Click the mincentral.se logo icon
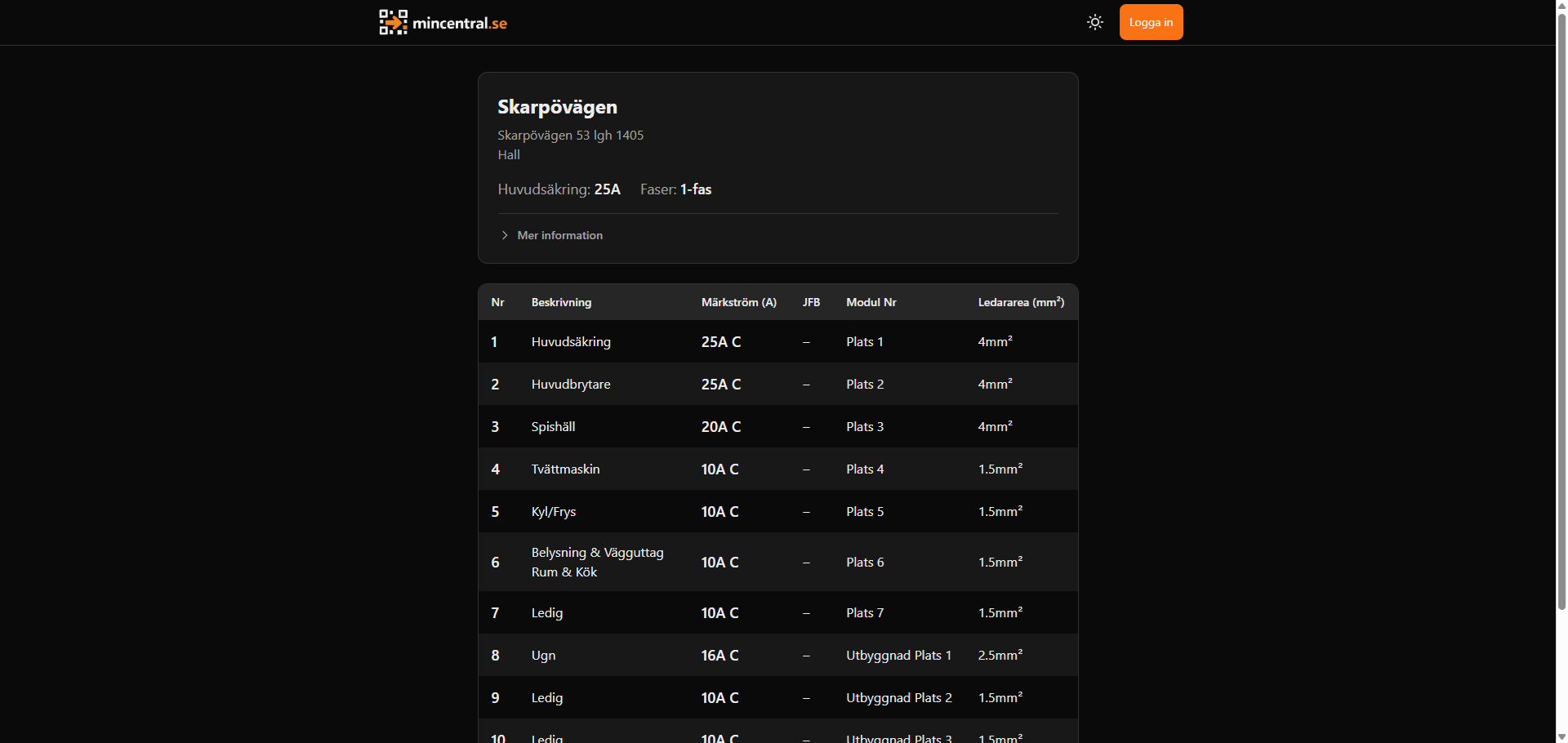Image resolution: width=1568 pixels, height=743 pixels. pyautogui.click(x=393, y=22)
